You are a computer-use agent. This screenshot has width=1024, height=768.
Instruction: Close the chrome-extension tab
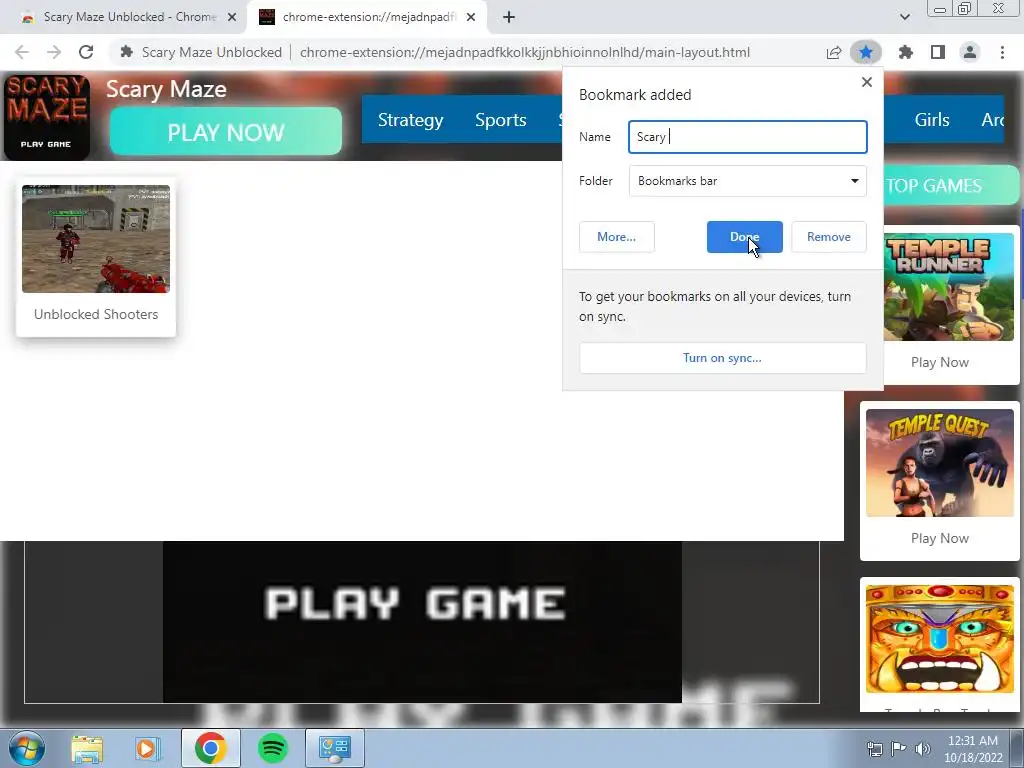[471, 18]
